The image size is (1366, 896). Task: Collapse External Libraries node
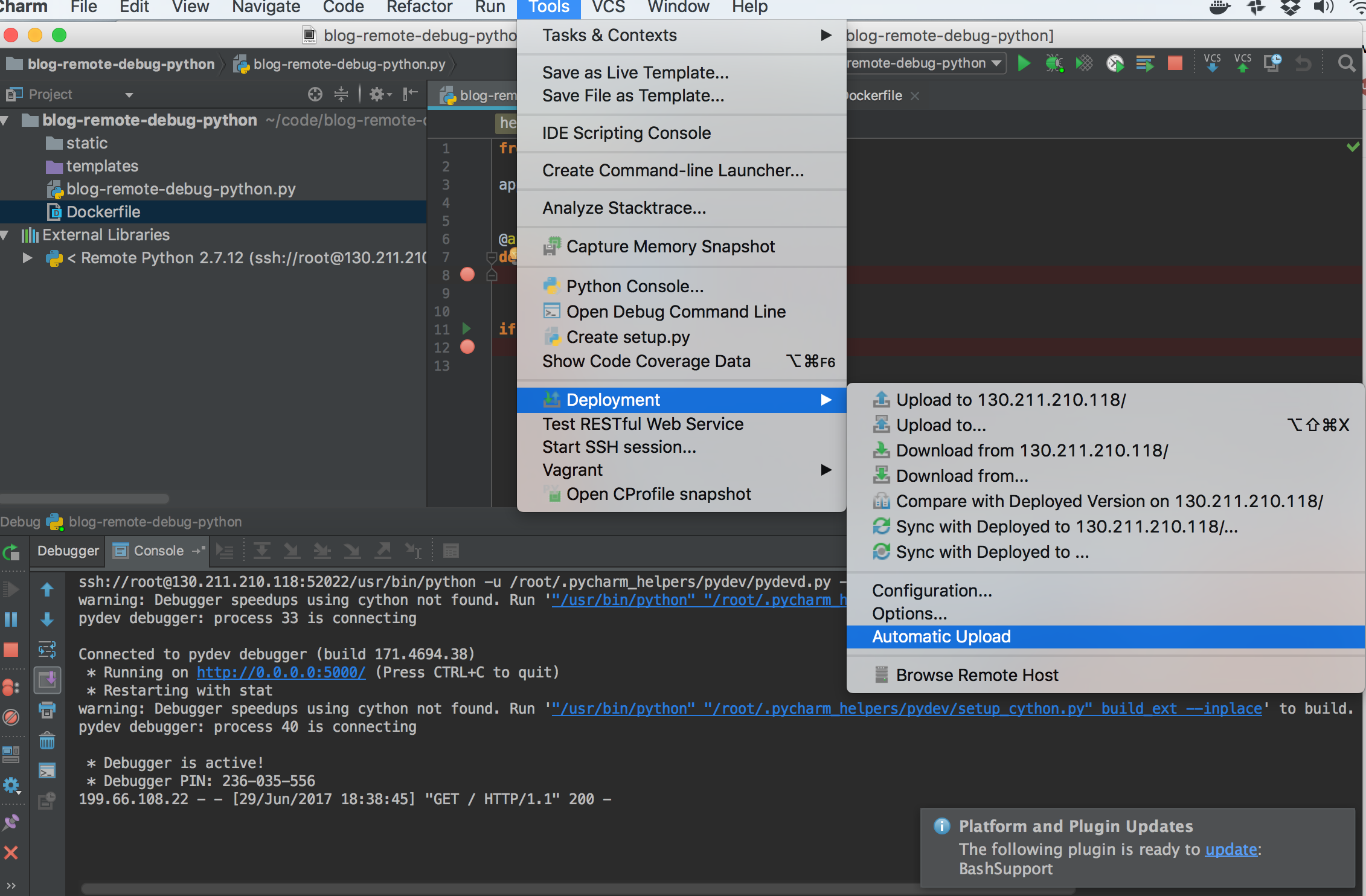click(x=5, y=235)
